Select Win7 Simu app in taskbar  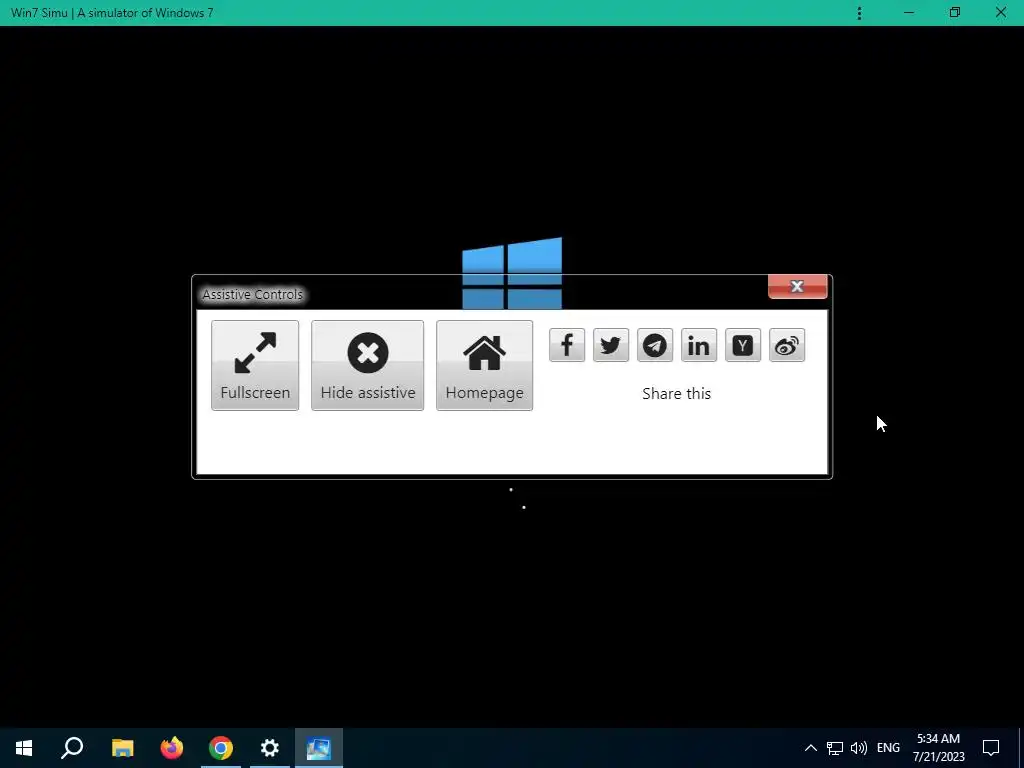pos(319,748)
